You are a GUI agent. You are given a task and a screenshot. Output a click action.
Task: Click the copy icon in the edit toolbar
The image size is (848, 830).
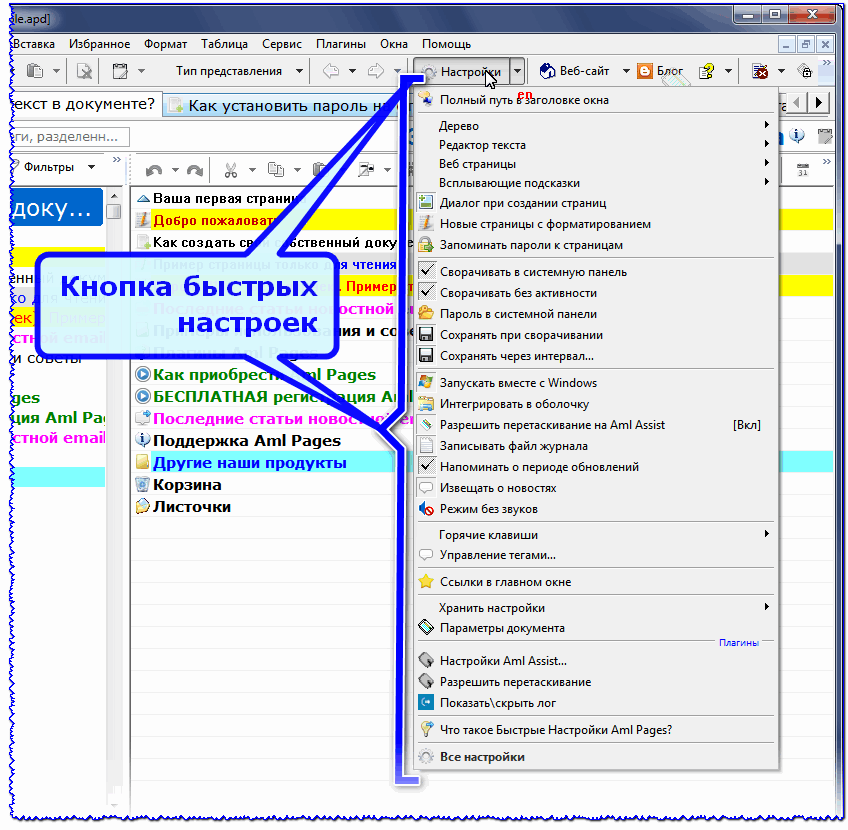click(x=276, y=170)
